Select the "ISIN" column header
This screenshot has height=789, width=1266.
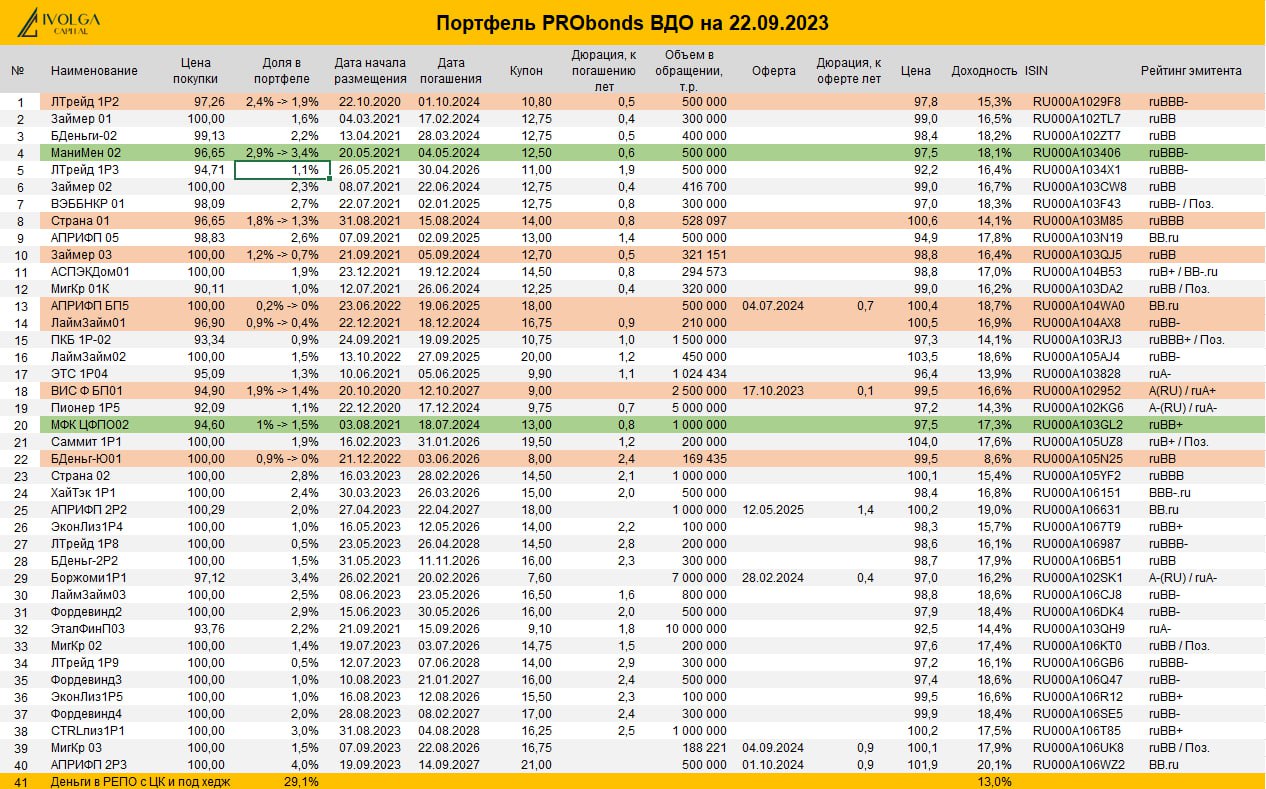[1036, 71]
